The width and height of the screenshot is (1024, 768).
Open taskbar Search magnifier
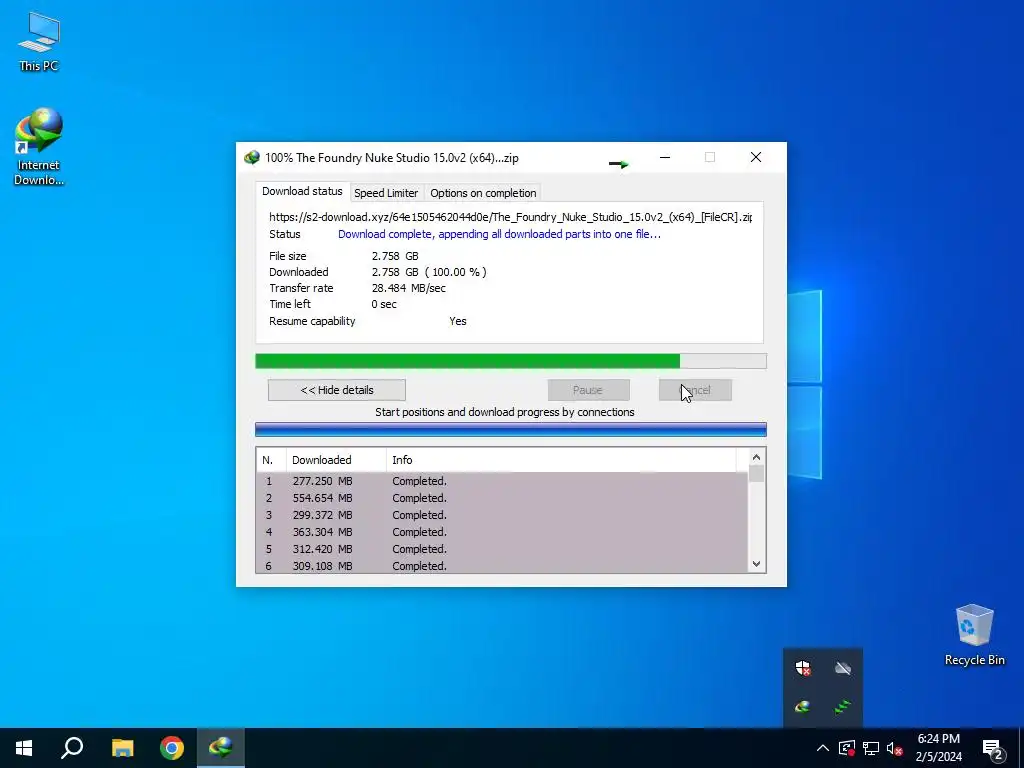72,748
